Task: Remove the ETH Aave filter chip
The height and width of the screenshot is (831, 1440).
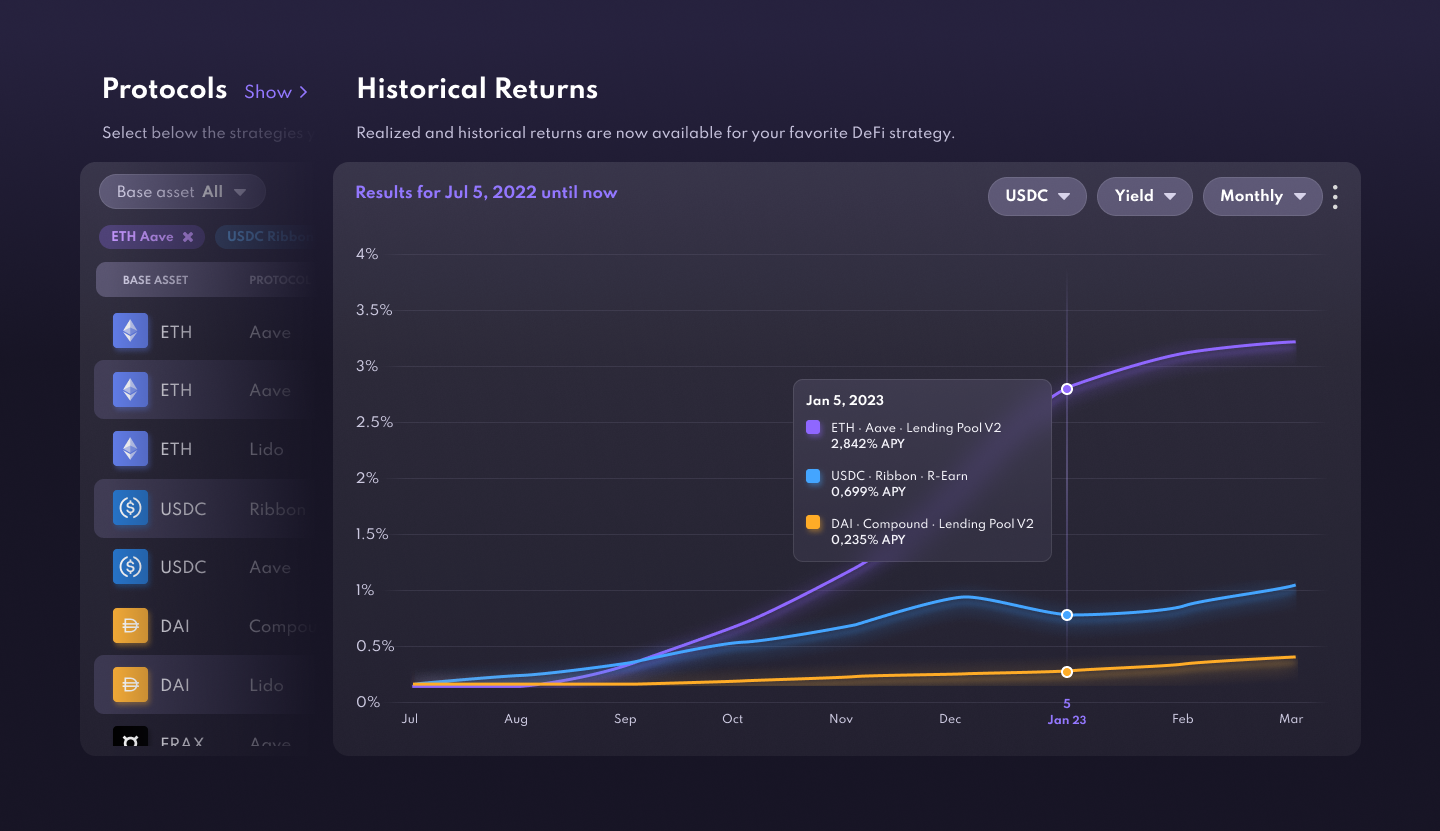Action: click(187, 237)
